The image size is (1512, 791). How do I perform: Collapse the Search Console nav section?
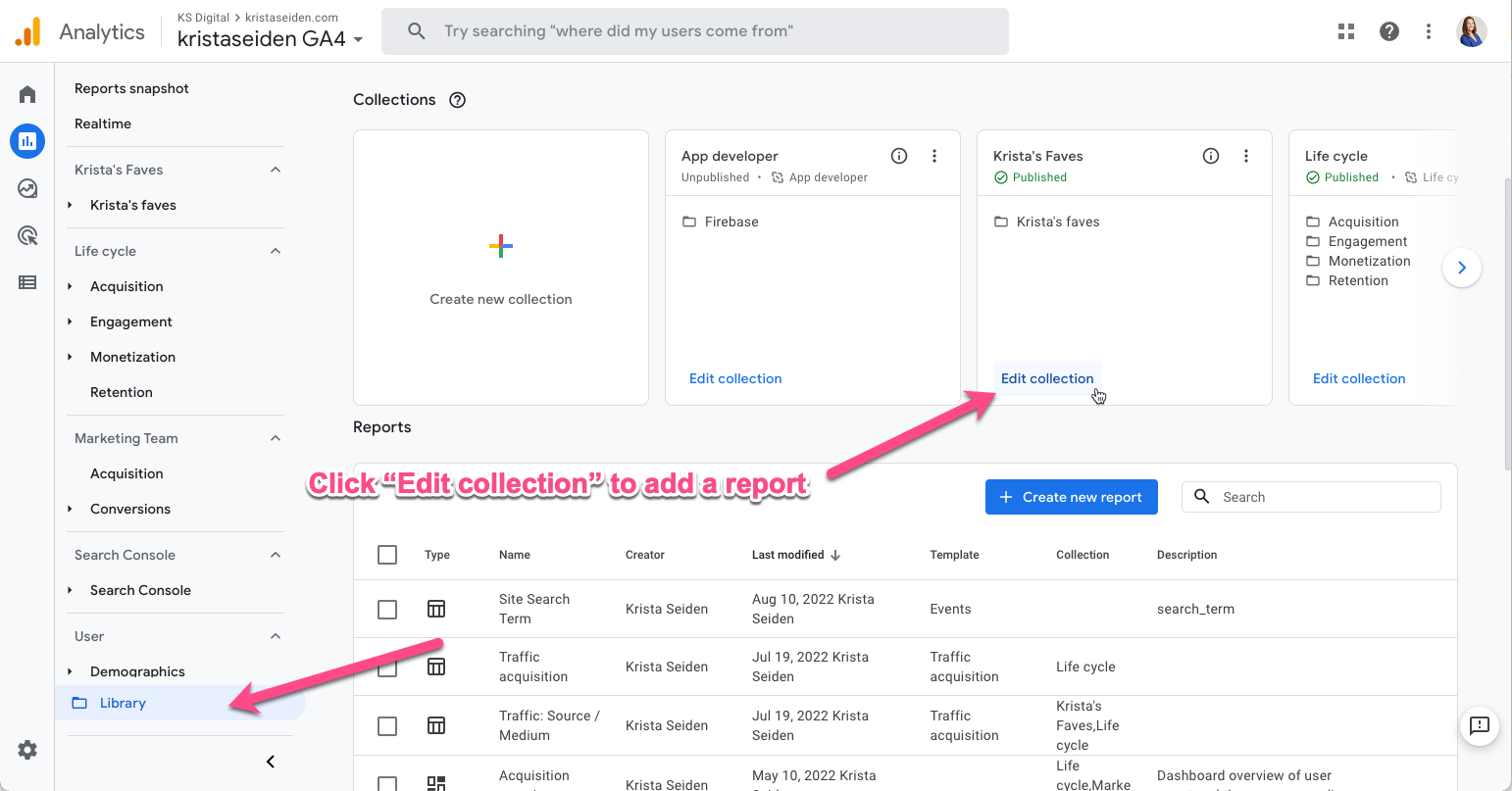pos(276,555)
